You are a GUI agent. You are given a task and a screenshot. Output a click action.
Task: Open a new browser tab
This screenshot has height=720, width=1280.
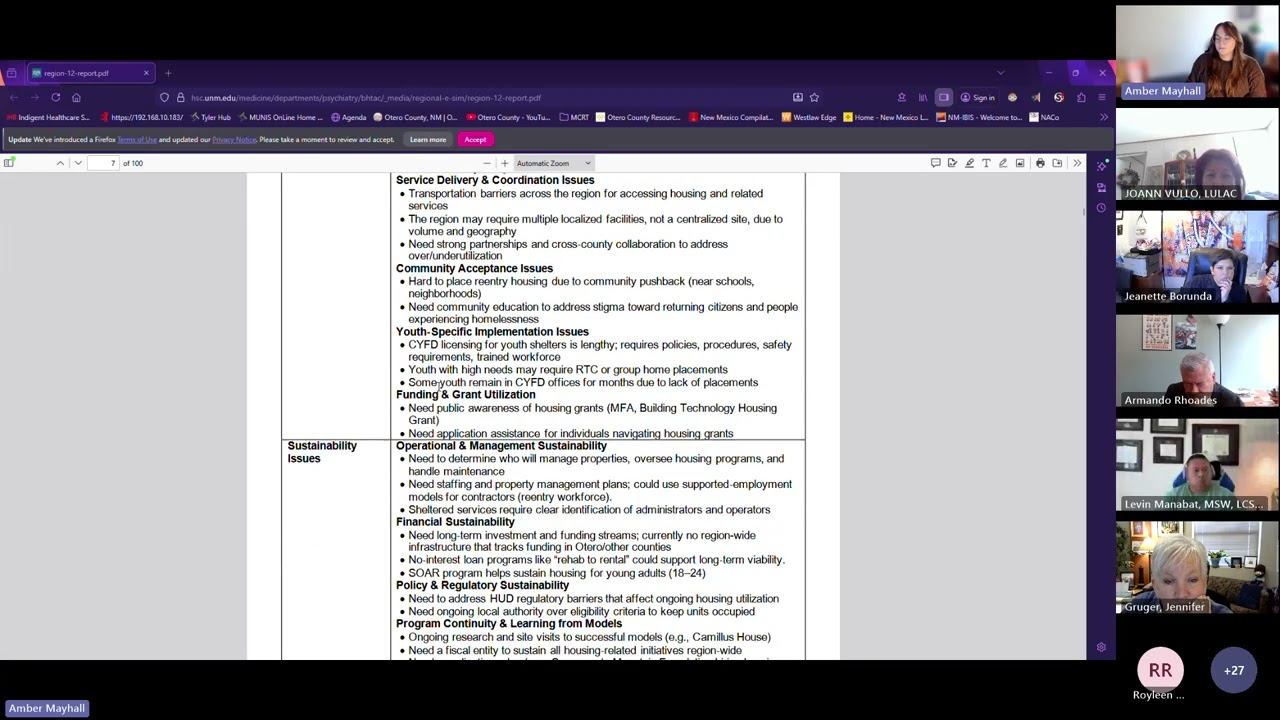tap(168, 73)
